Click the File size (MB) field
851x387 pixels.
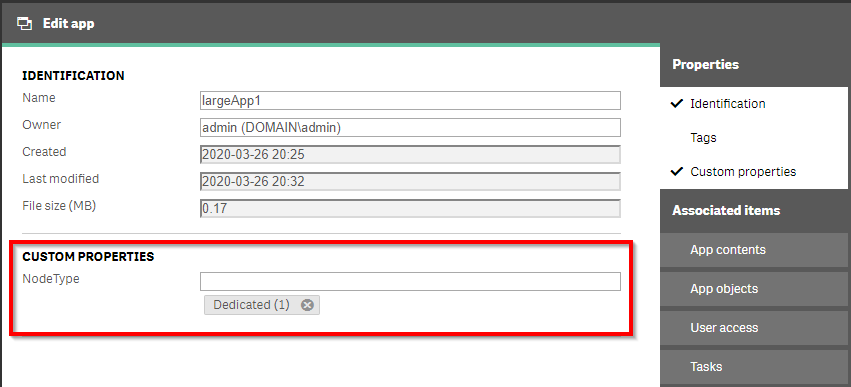[410, 209]
